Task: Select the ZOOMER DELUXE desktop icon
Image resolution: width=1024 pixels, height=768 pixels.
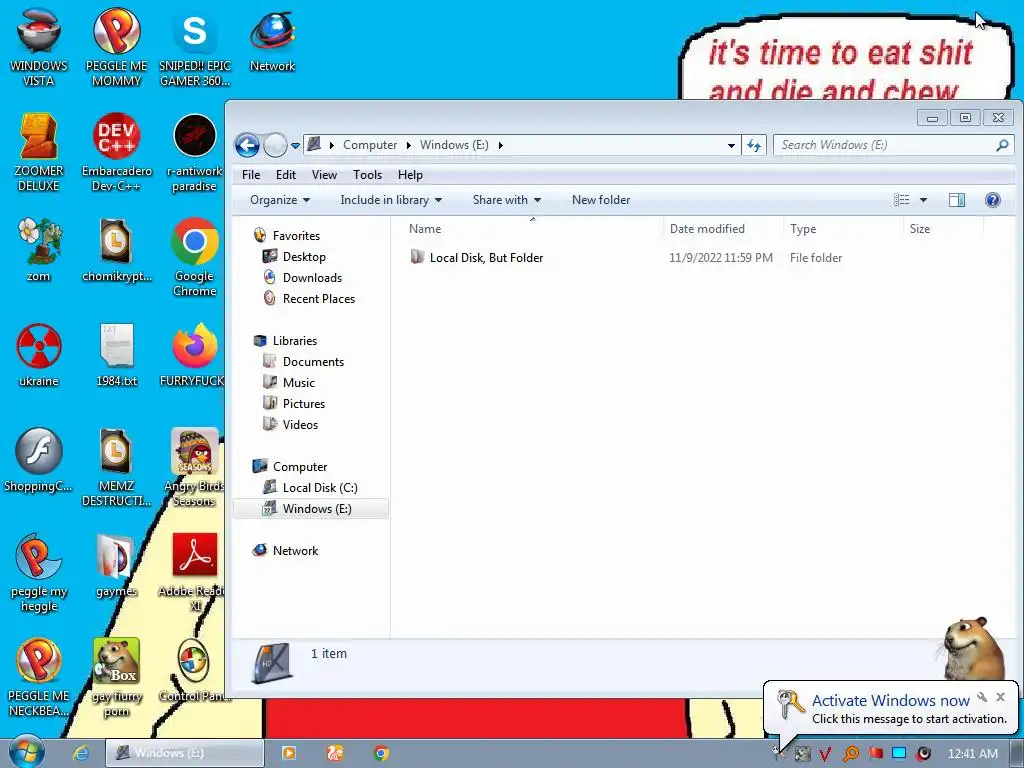Action: coord(39,153)
